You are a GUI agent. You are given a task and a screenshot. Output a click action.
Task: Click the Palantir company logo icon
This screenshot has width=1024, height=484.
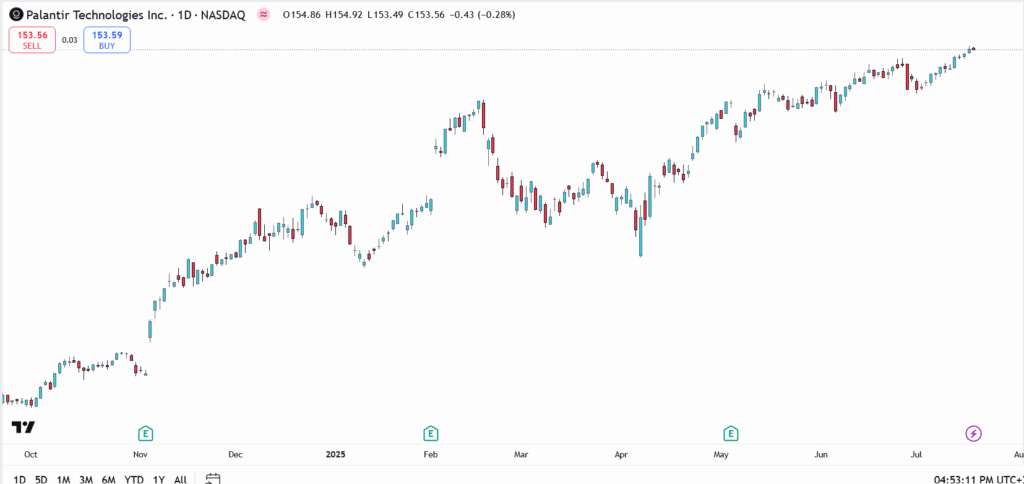click(x=15, y=15)
